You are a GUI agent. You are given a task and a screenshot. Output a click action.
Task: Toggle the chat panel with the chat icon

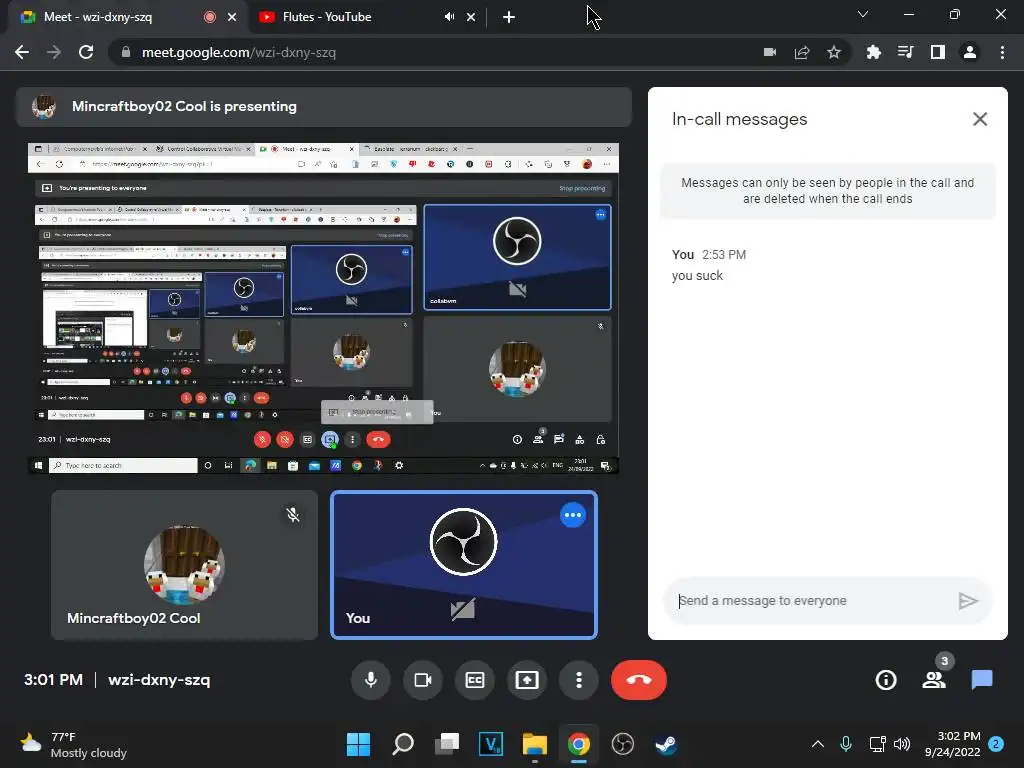[982, 680]
